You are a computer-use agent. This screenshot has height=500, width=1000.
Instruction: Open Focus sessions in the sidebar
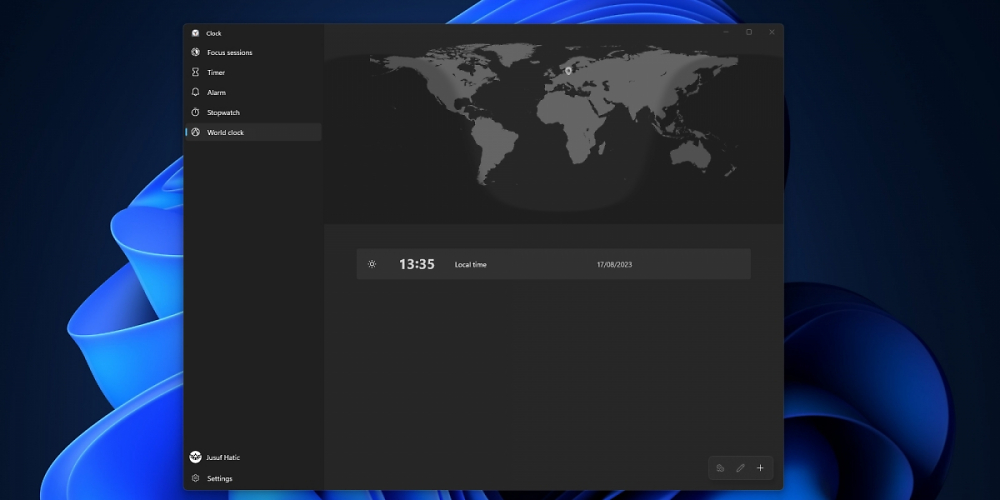[x=253, y=52]
